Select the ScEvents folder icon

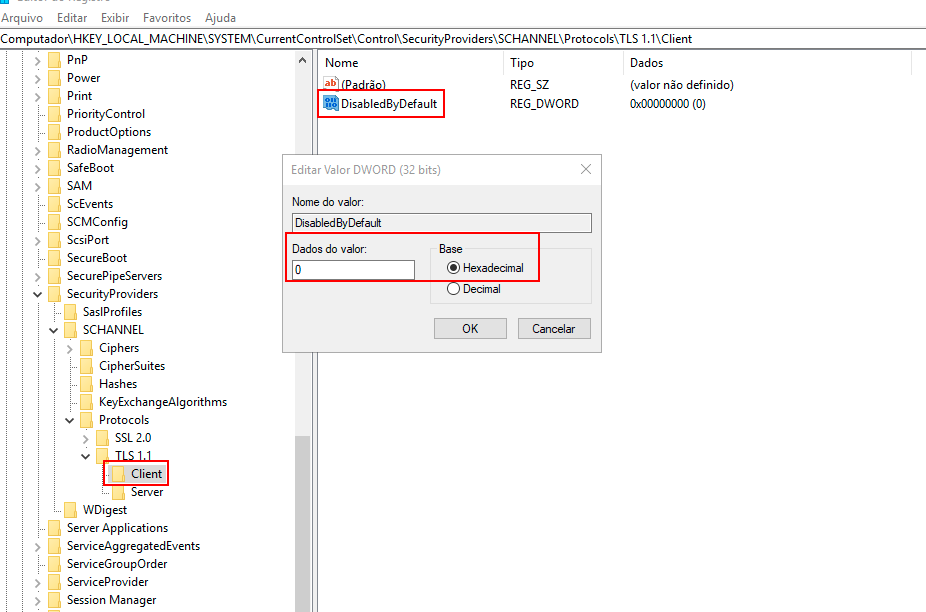tap(54, 204)
